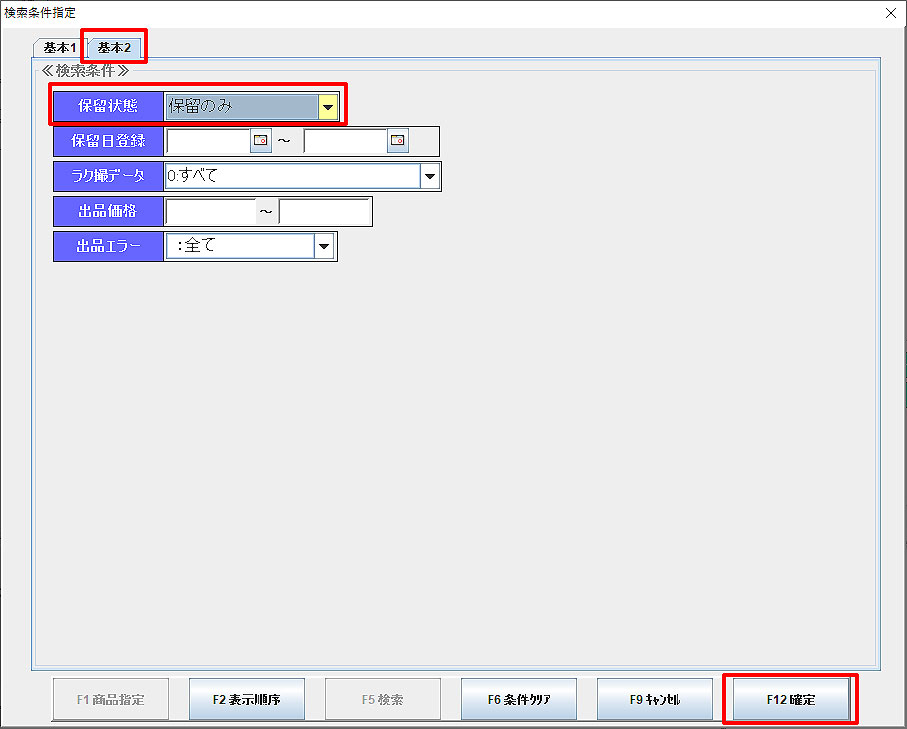This screenshot has width=907, height=729.
Task: Click the 出品価格 maximum price field
Action: [325, 211]
